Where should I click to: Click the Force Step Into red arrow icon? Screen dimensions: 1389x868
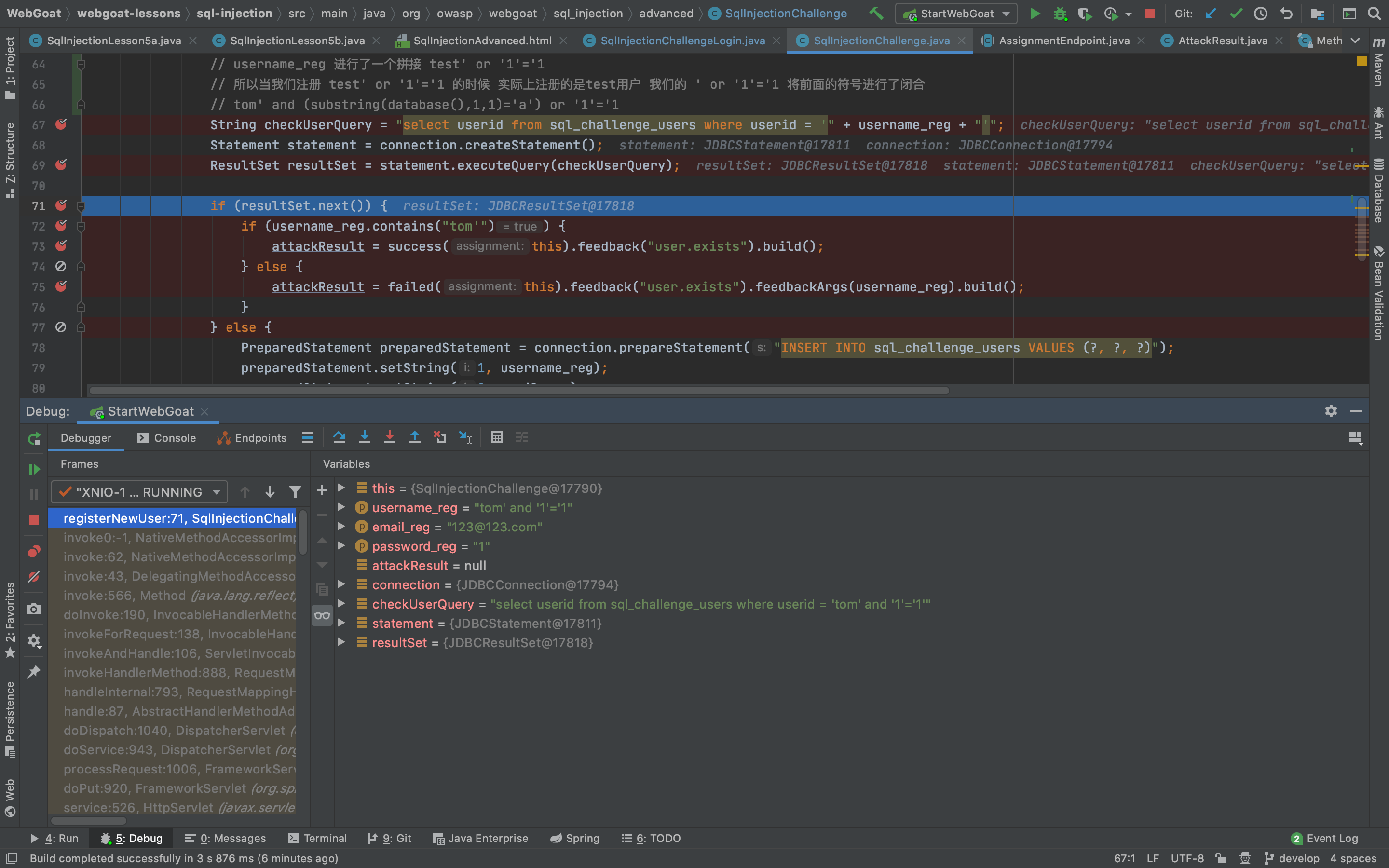(389, 437)
